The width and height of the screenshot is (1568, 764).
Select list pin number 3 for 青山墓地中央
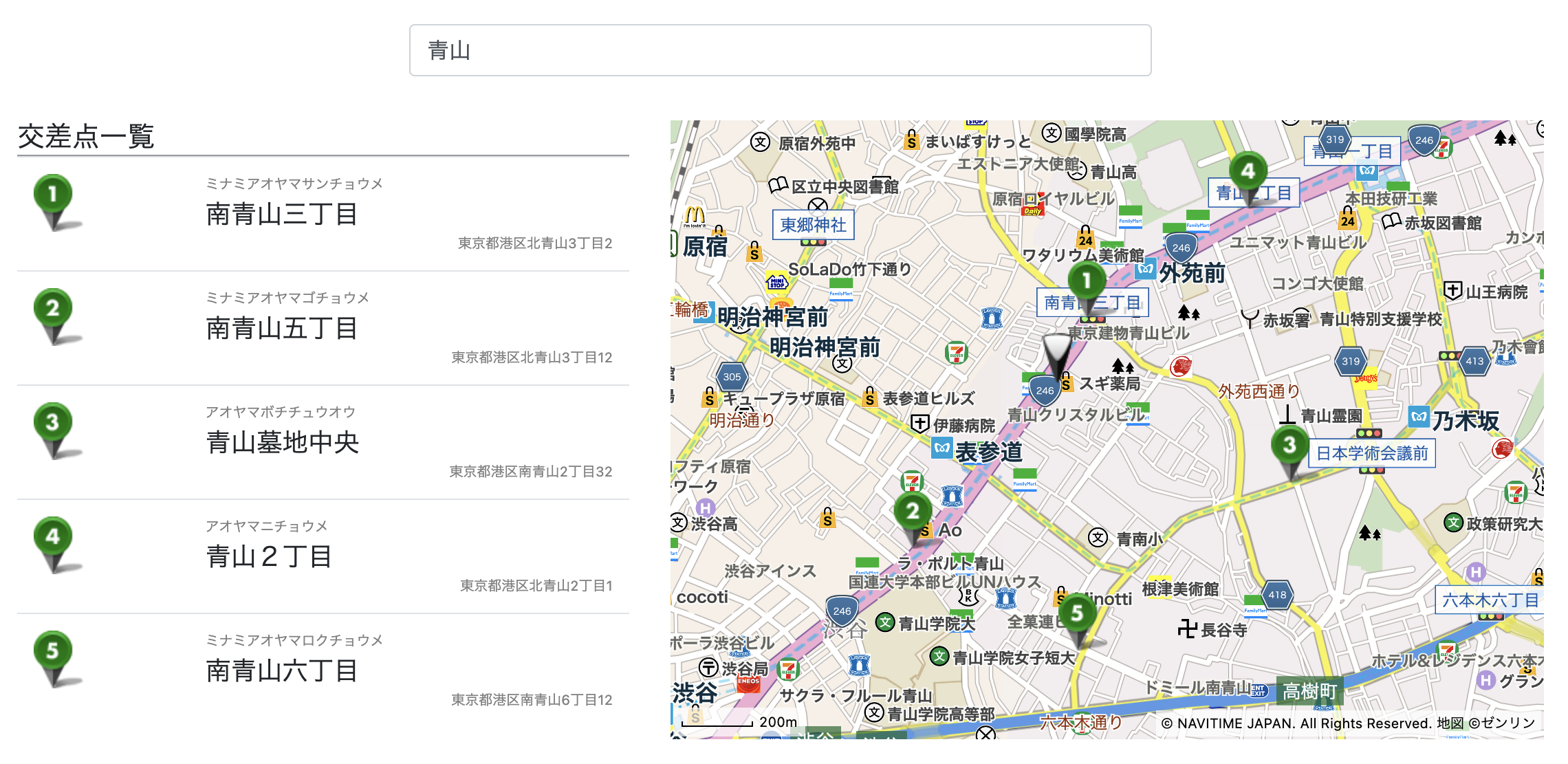click(53, 430)
